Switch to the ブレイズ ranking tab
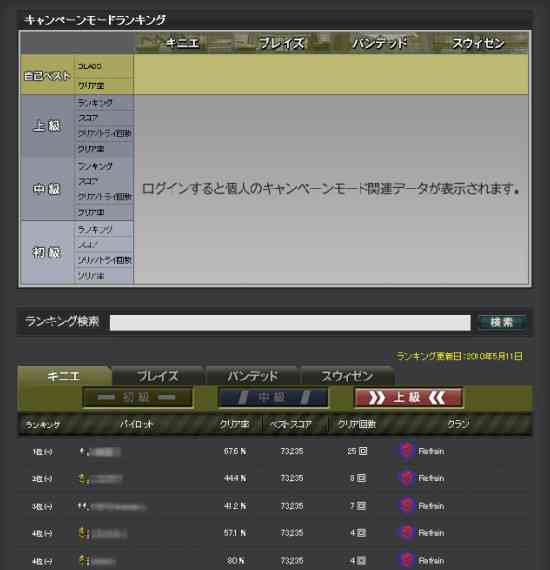This screenshot has height=570, width=550. click(158, 376)
